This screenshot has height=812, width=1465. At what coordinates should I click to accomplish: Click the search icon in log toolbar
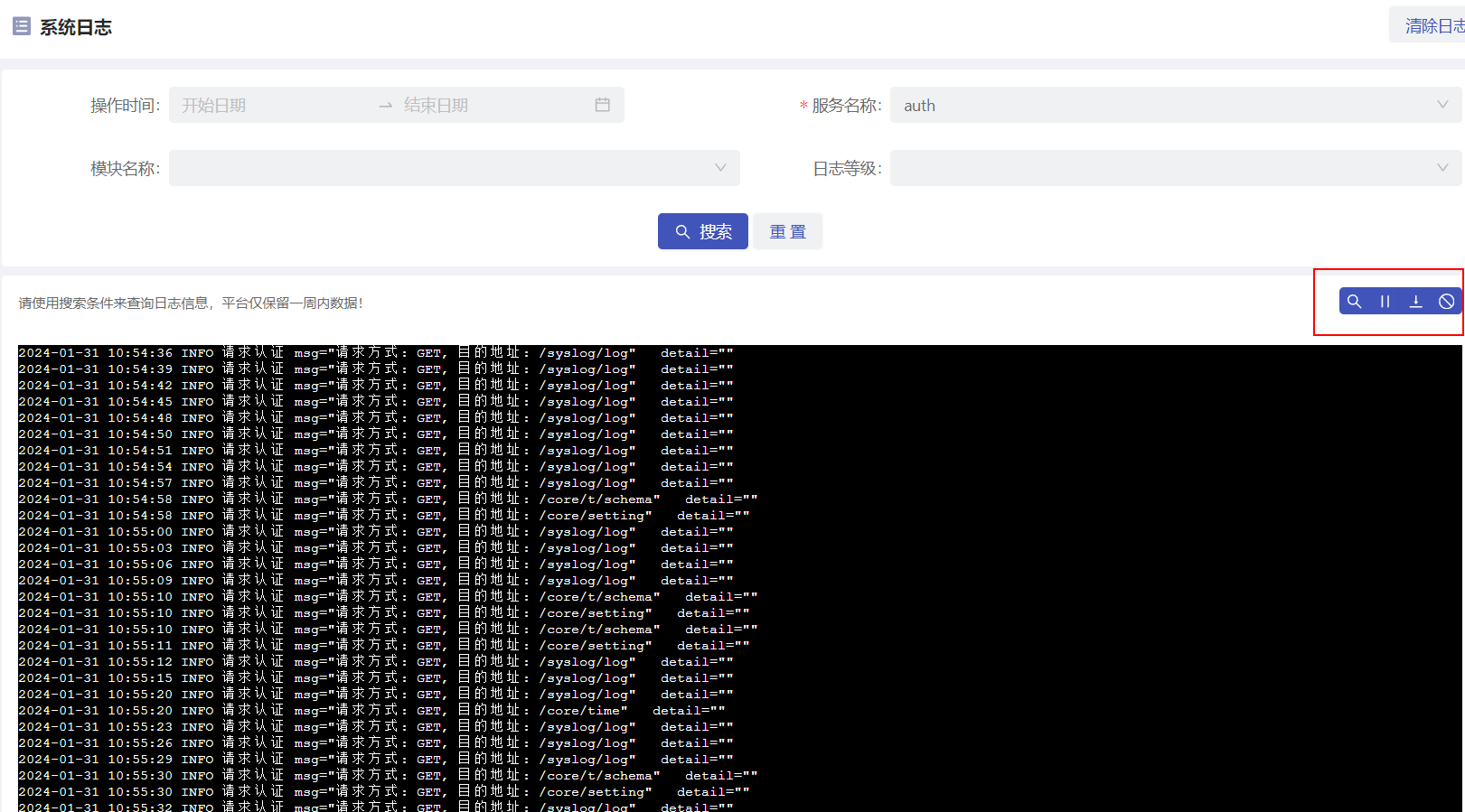click(1354, 302)
